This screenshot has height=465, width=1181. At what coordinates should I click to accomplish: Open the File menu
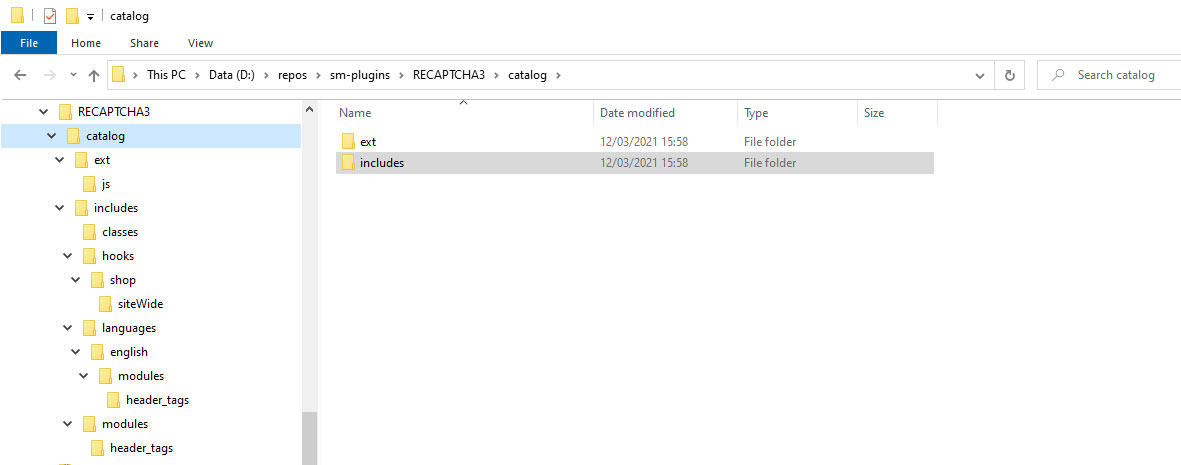(x=29, y=43)
